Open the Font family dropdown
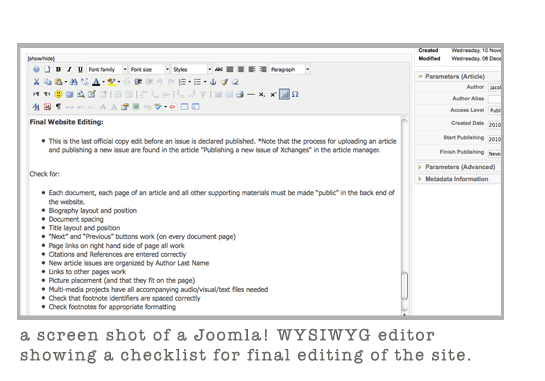 (x=107, y=70)
